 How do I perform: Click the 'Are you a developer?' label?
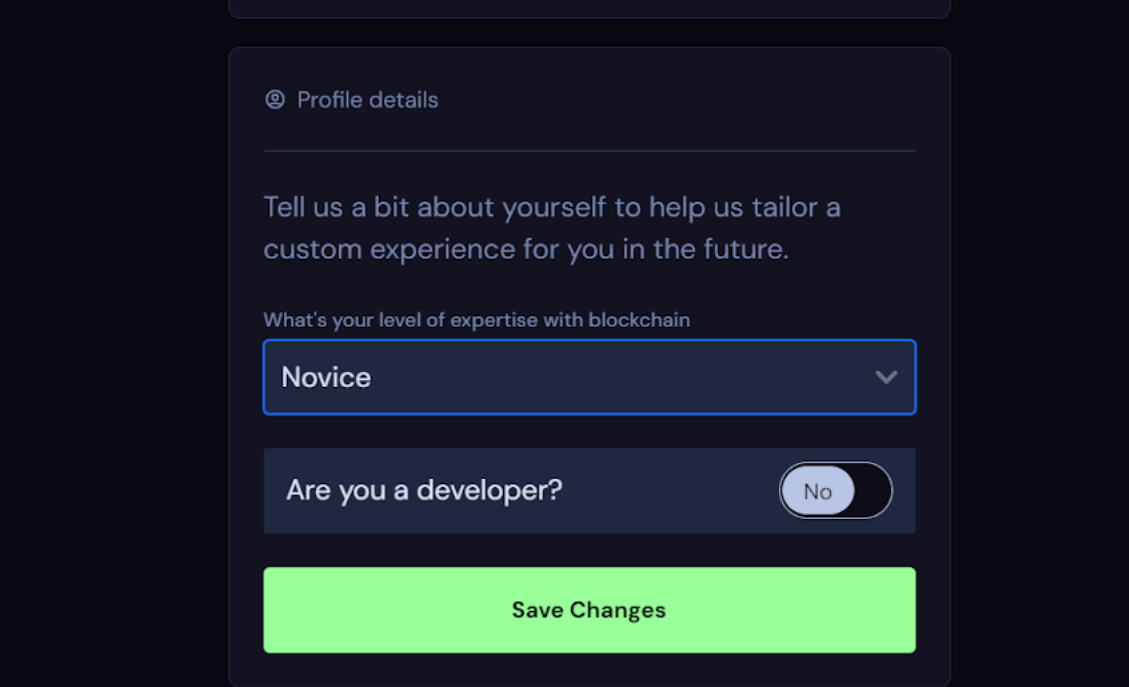point(424,490)
